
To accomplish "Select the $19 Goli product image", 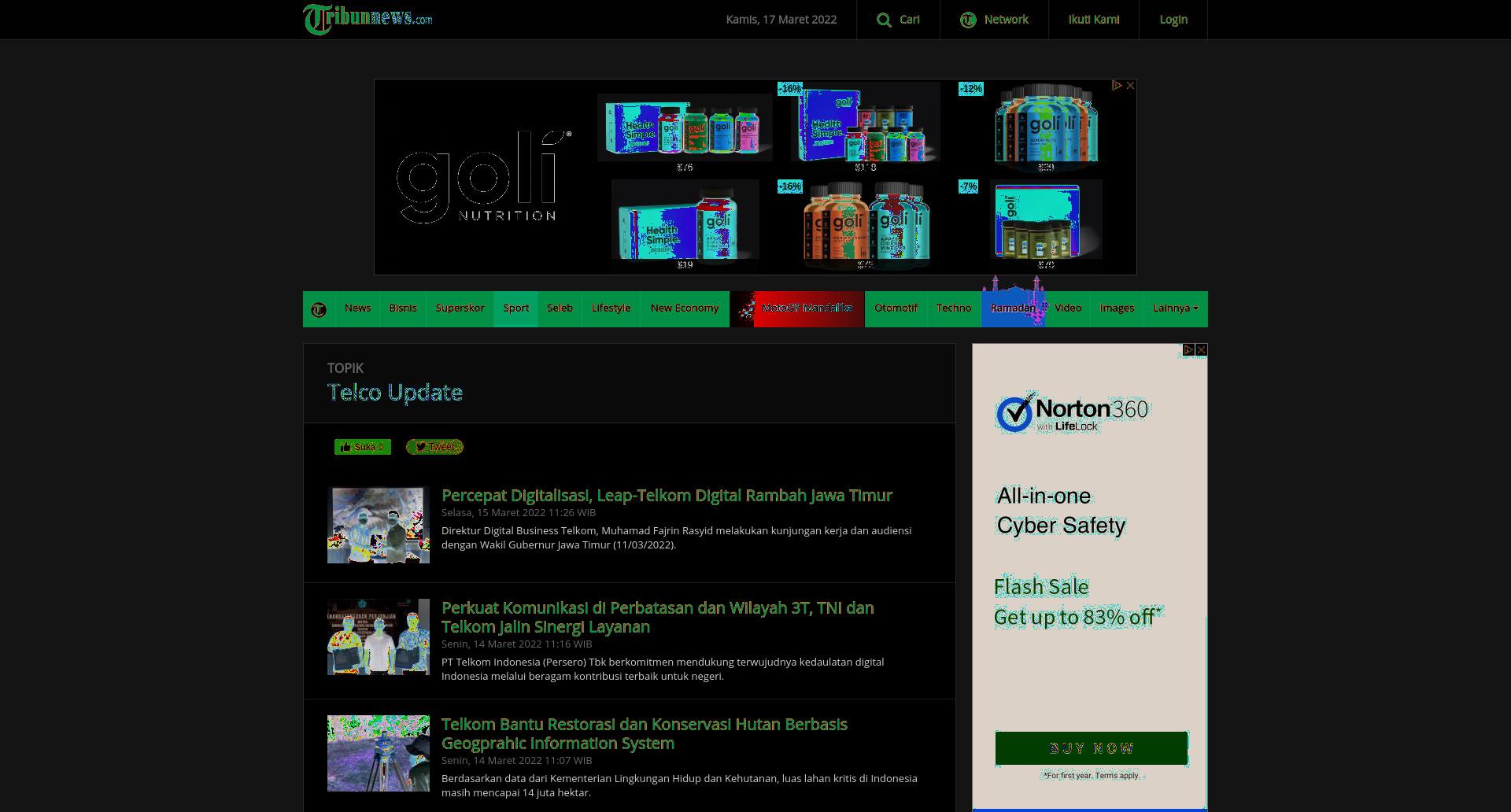I will [685, 220].
